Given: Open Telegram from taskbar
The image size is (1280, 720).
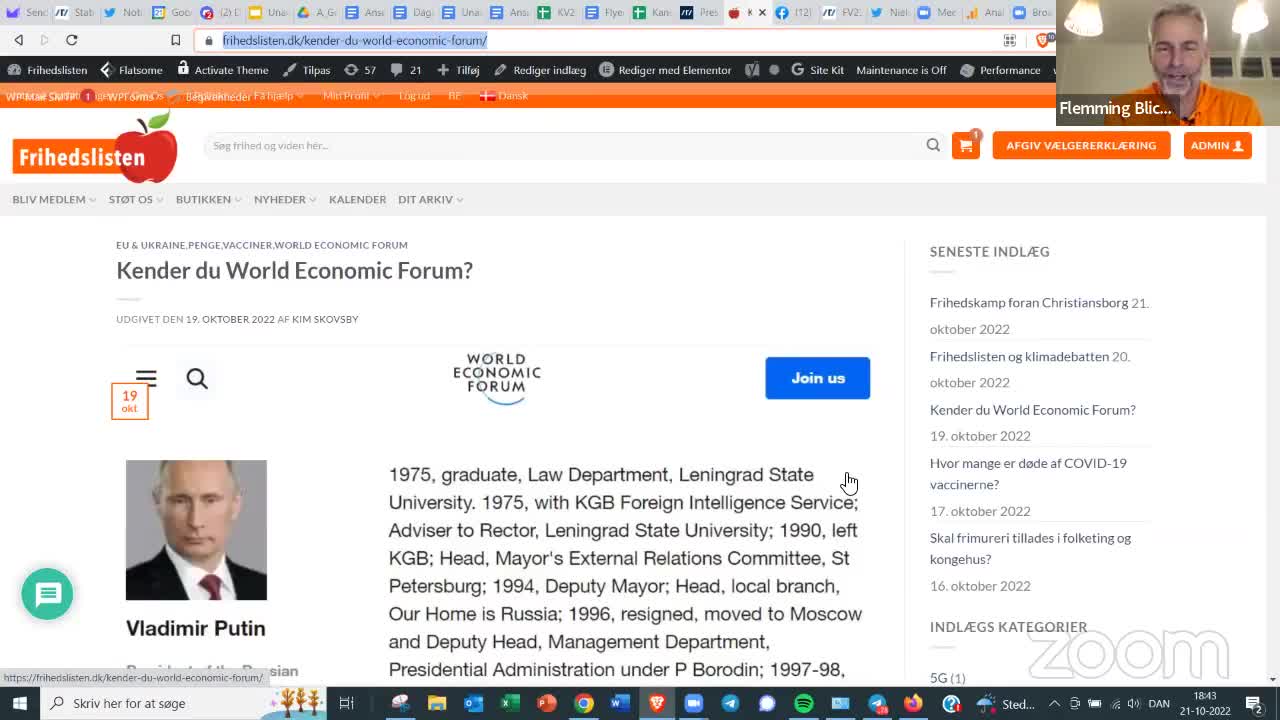Looking at the screenshot, I should click(730, 703).
